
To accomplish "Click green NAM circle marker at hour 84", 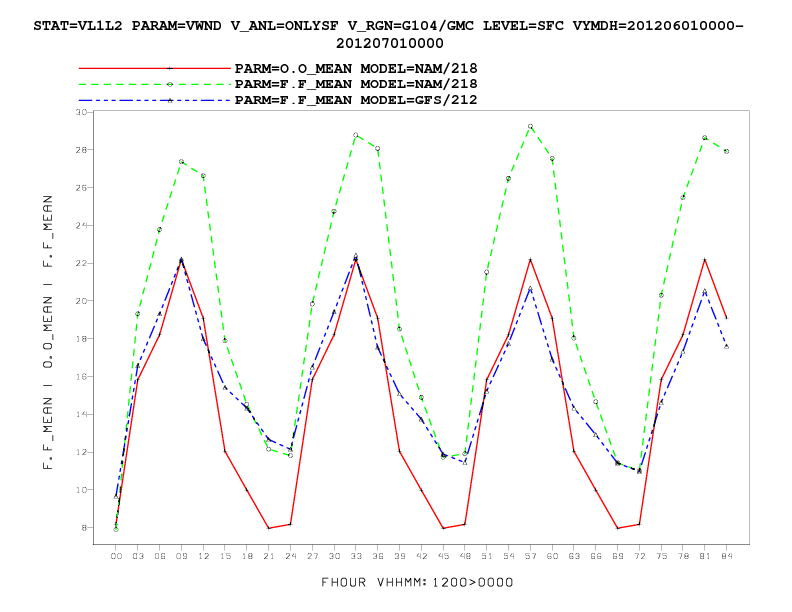I will click(726, 151).
